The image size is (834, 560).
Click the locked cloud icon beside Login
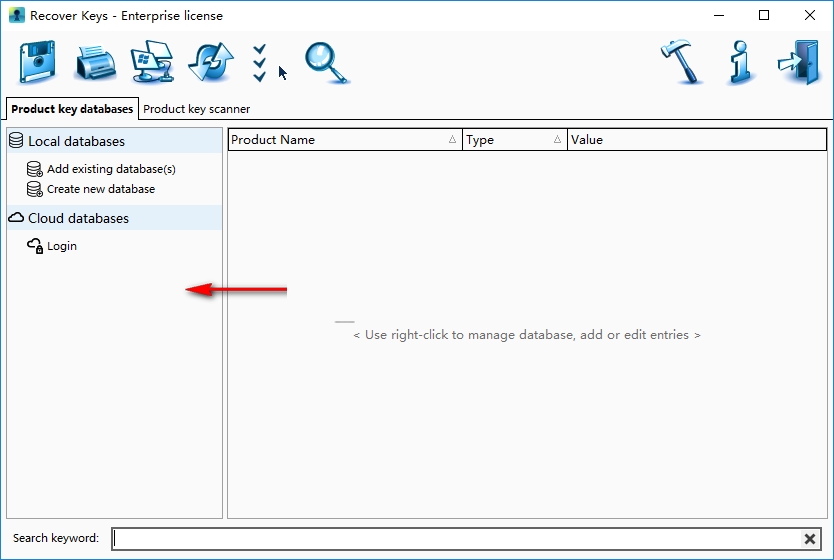(x=35, y=246)
